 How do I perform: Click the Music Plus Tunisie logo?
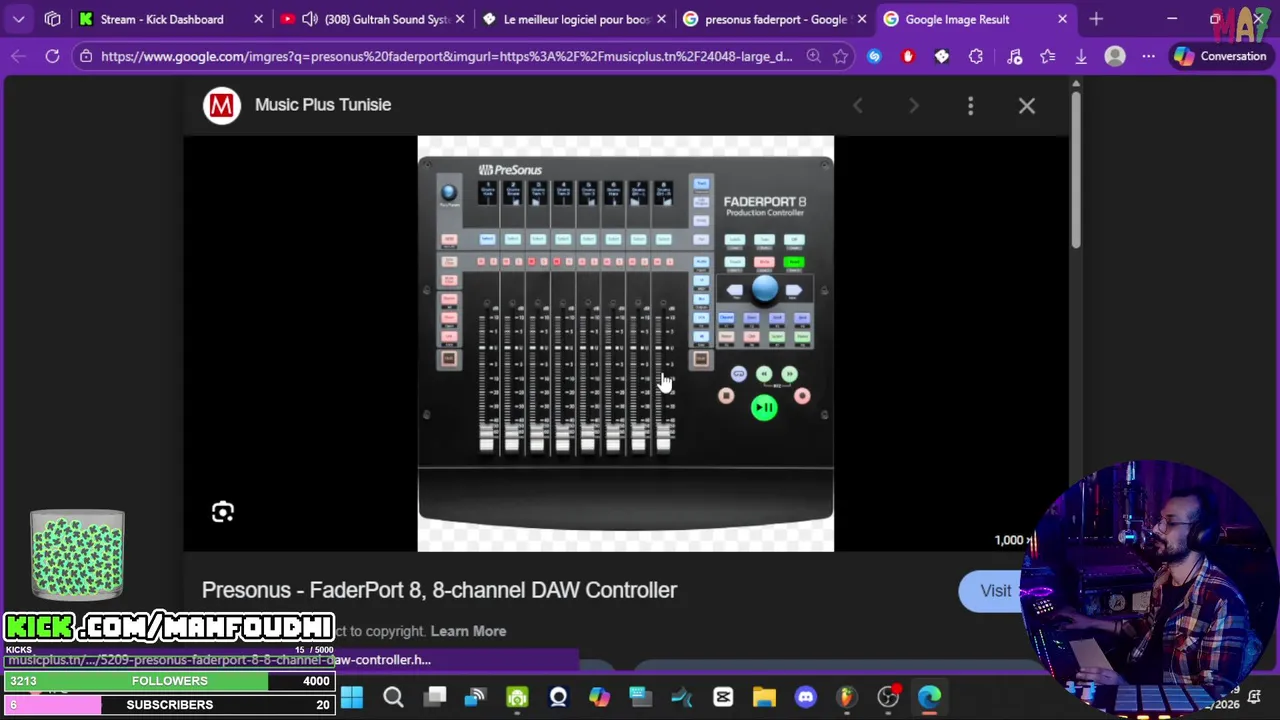222,105
